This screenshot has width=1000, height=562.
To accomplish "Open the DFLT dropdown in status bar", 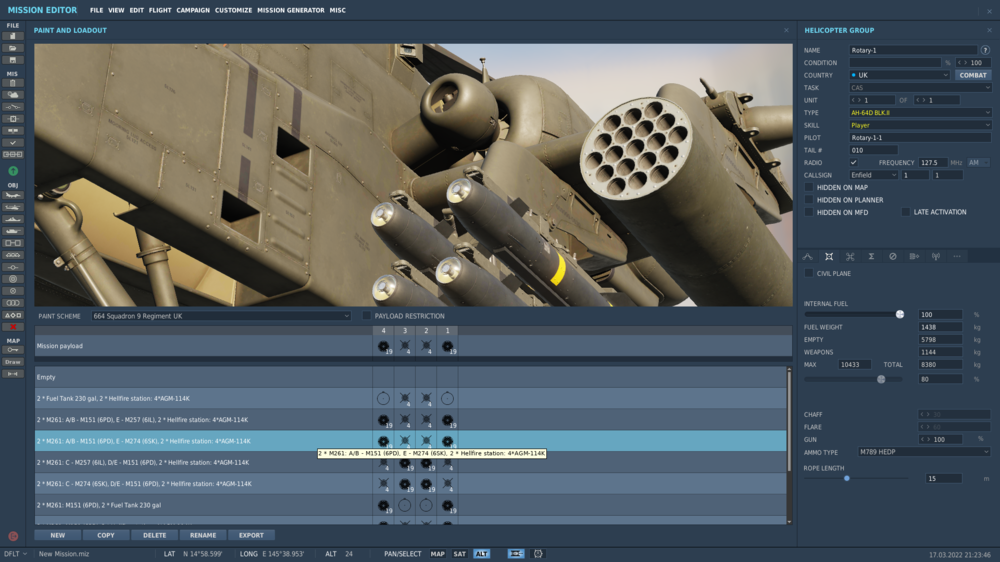I will pos(15,554).
